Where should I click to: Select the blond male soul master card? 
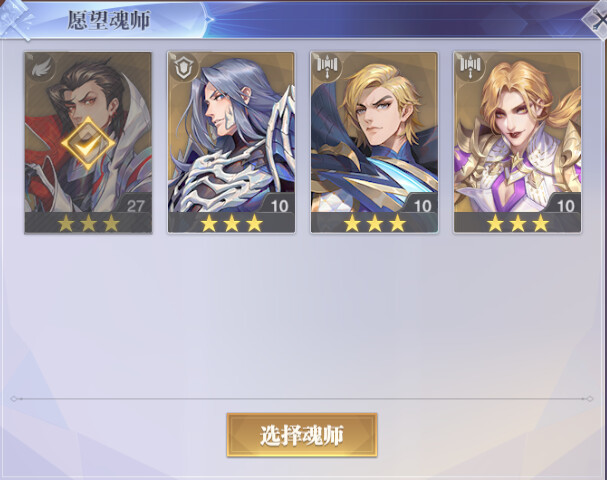374,142
